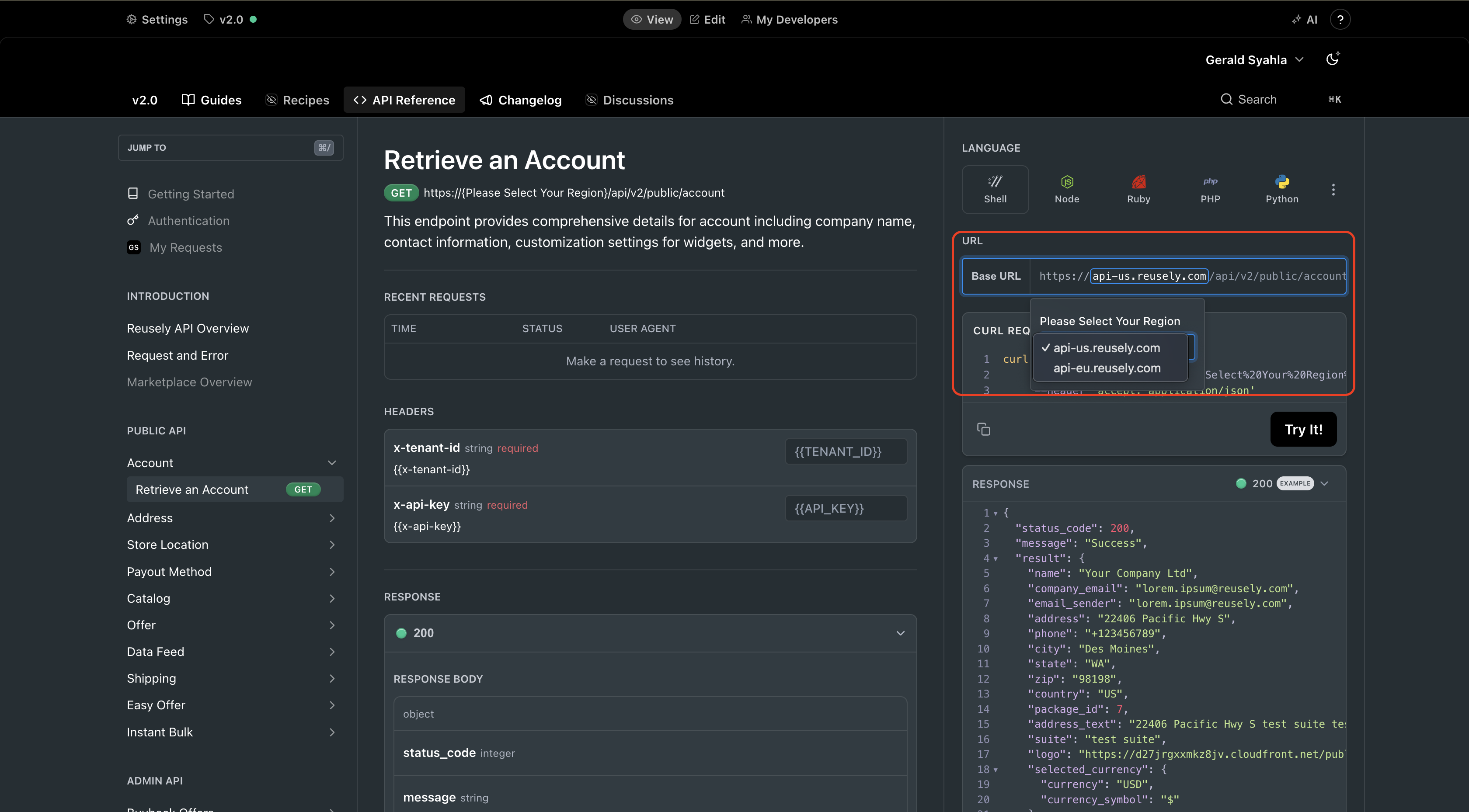Screen dimensions: 1469x812
Task: Collapse the "selected_currency" JSON object
Action: [x=996, y=770]
